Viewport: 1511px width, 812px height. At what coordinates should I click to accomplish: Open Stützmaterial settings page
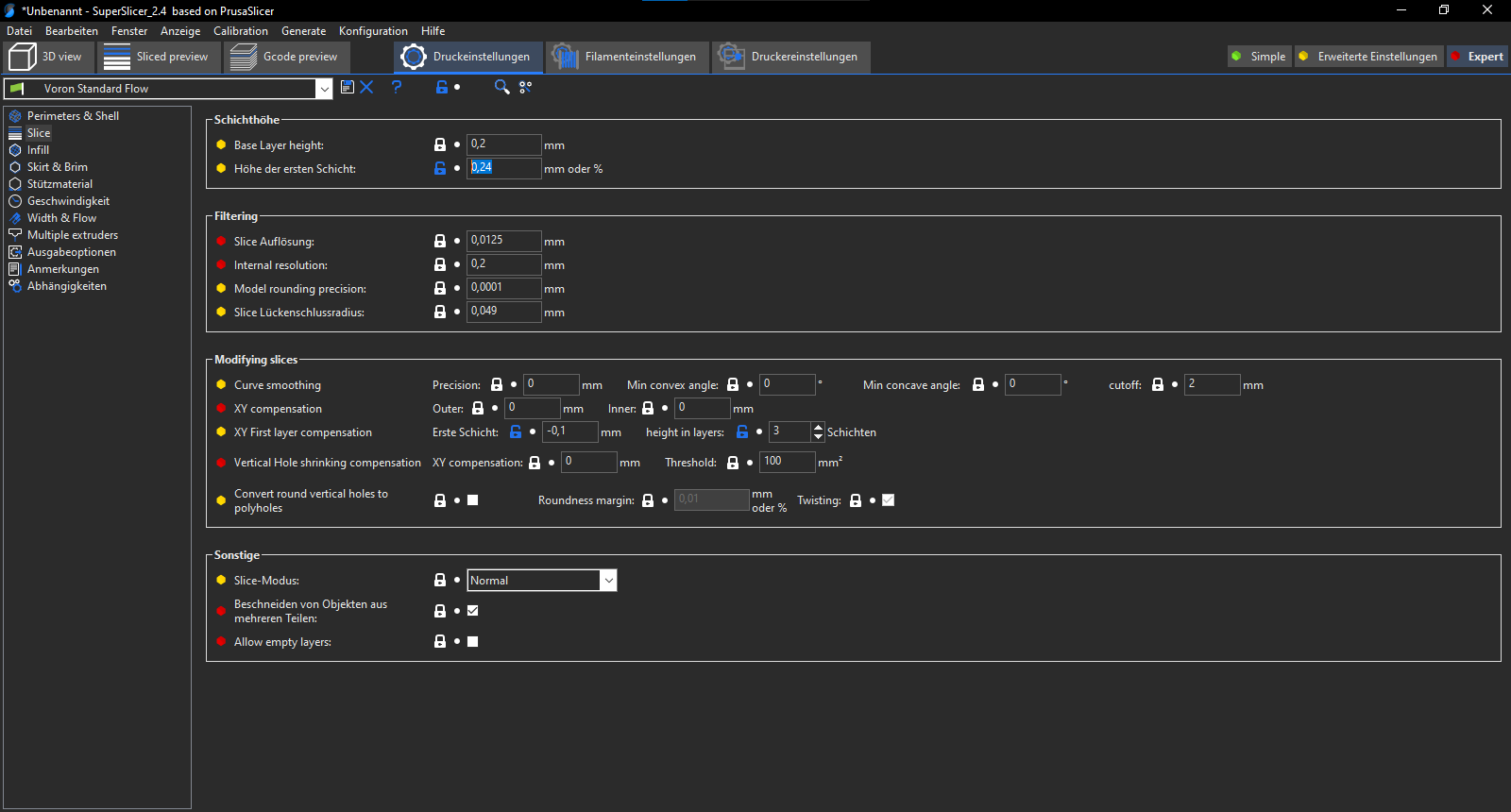click(x=59, y=183)
